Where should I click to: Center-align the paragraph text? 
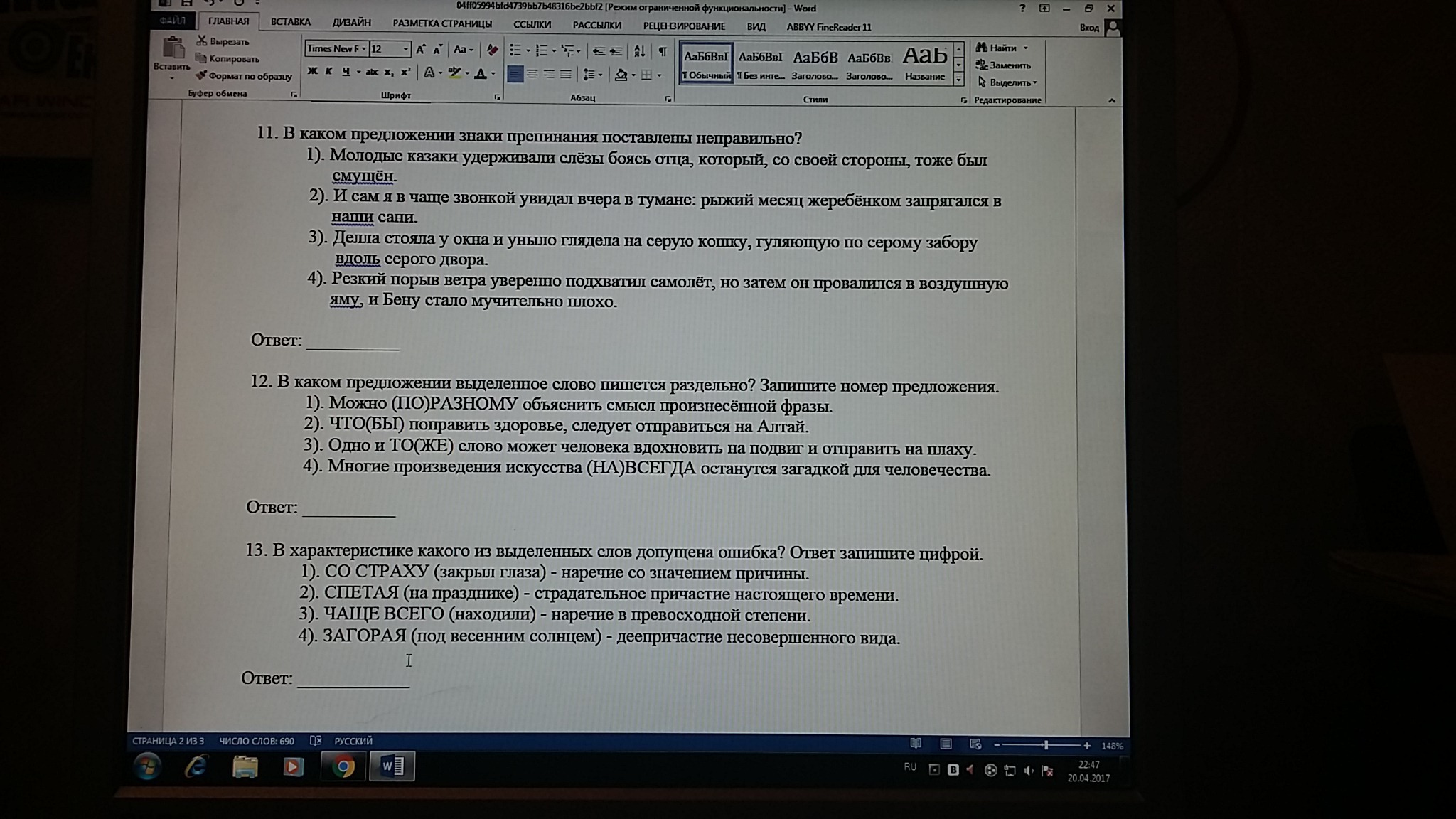(532, 74)
